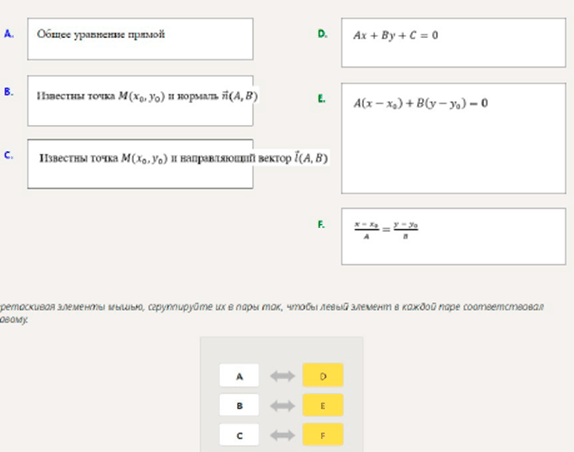Click the formula box Ax + By + C = 0
This screenshot has height=452, width=574.
click(x=454, y=42)
